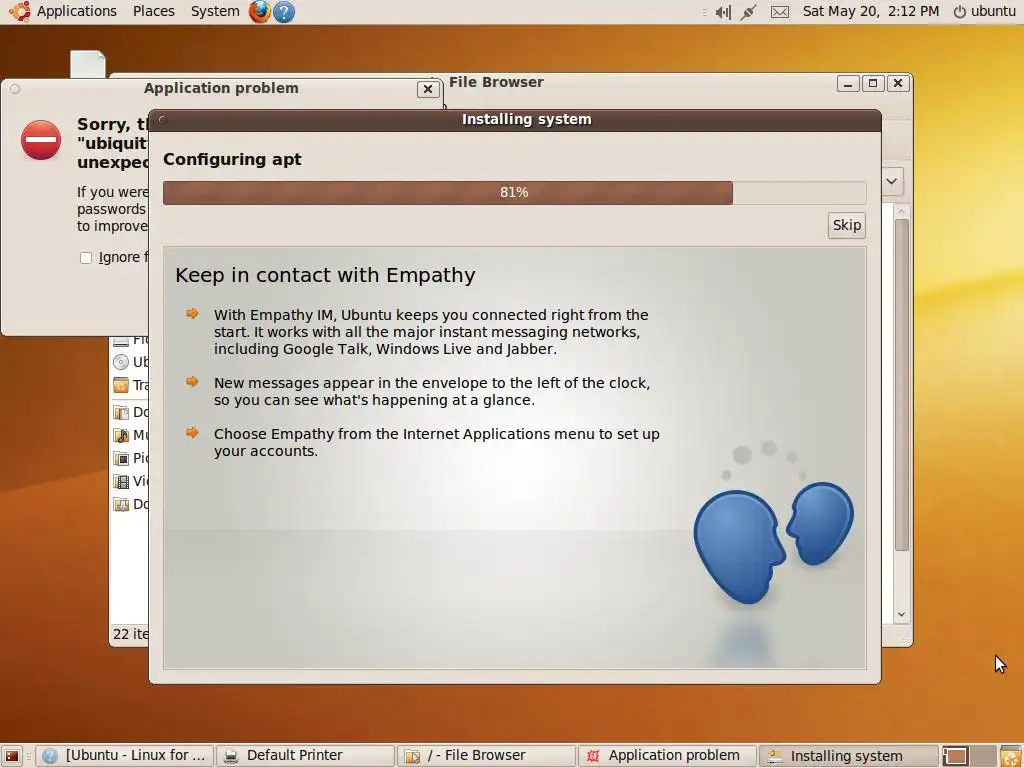Switch to Default Printer taskbar window
The image size is (1024, 768).
(306, 756)
